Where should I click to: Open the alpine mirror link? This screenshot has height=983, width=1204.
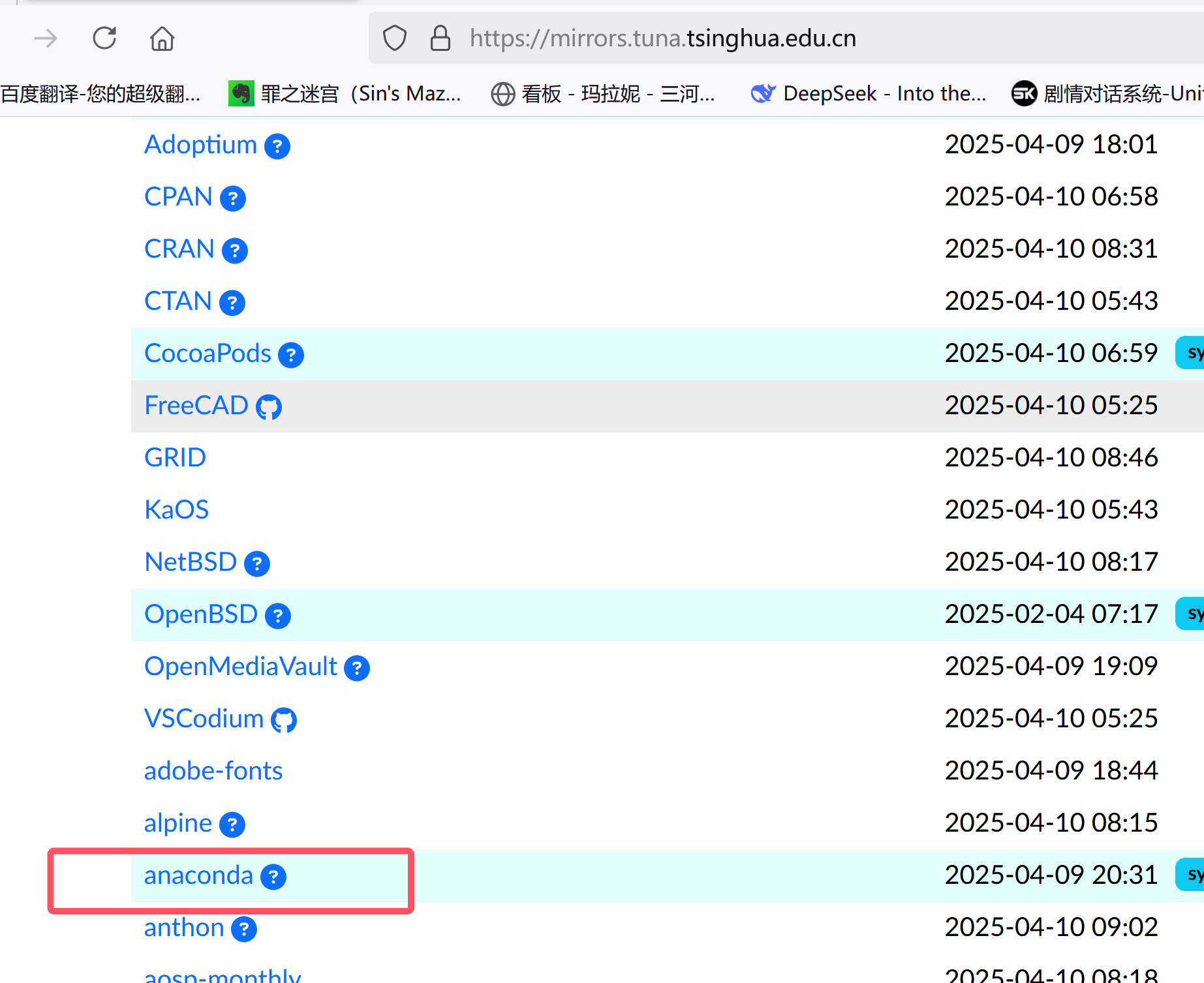[178, 824]
